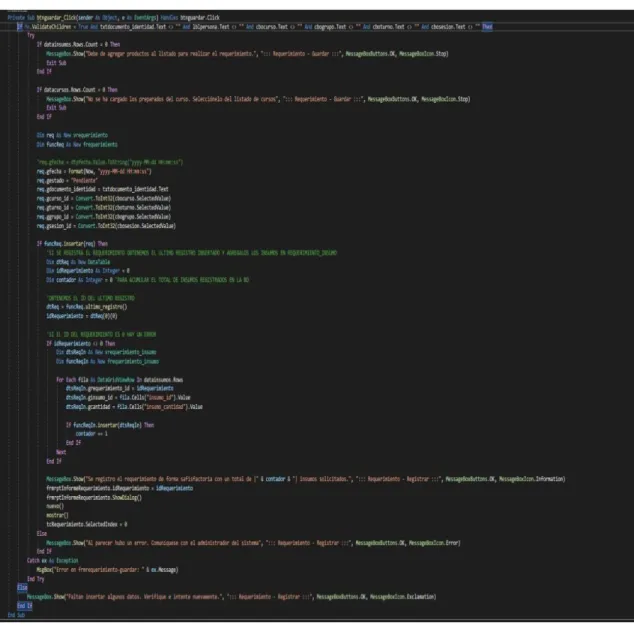
Task: Click 'contador += 1' line
Action: [x=92, y=434]
